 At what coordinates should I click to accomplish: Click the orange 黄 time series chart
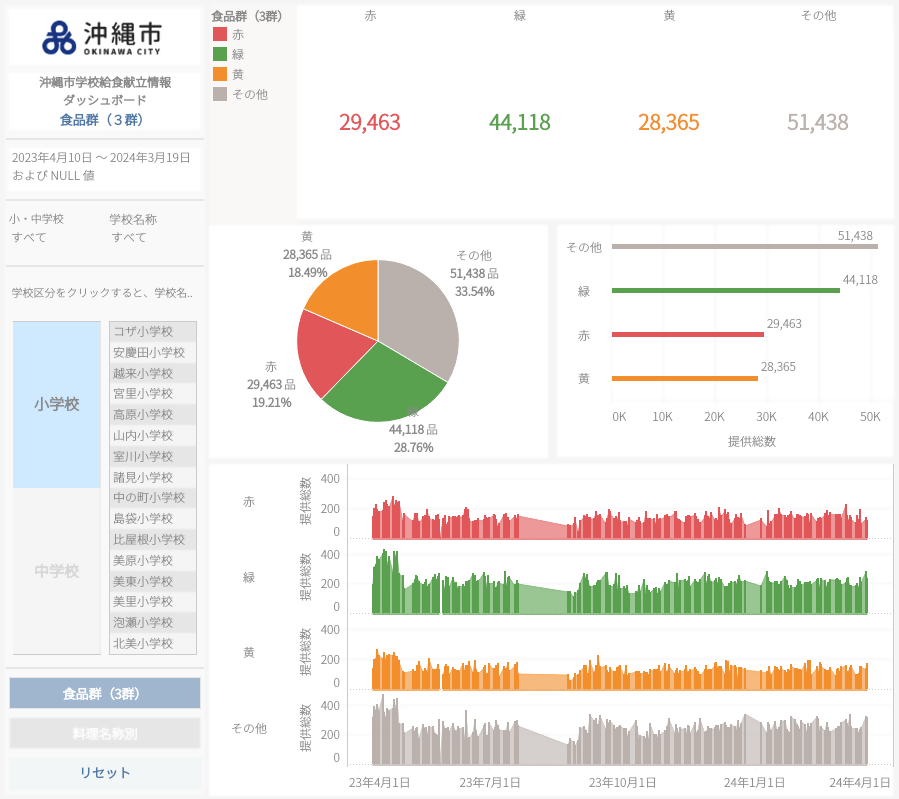click(x=620, y=672)
